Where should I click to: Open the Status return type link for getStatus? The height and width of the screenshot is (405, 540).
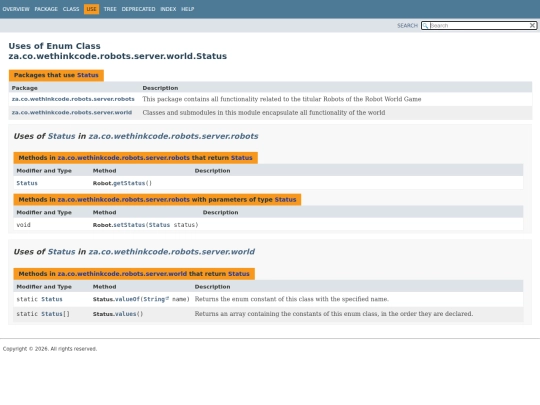(x=27, y=183)
